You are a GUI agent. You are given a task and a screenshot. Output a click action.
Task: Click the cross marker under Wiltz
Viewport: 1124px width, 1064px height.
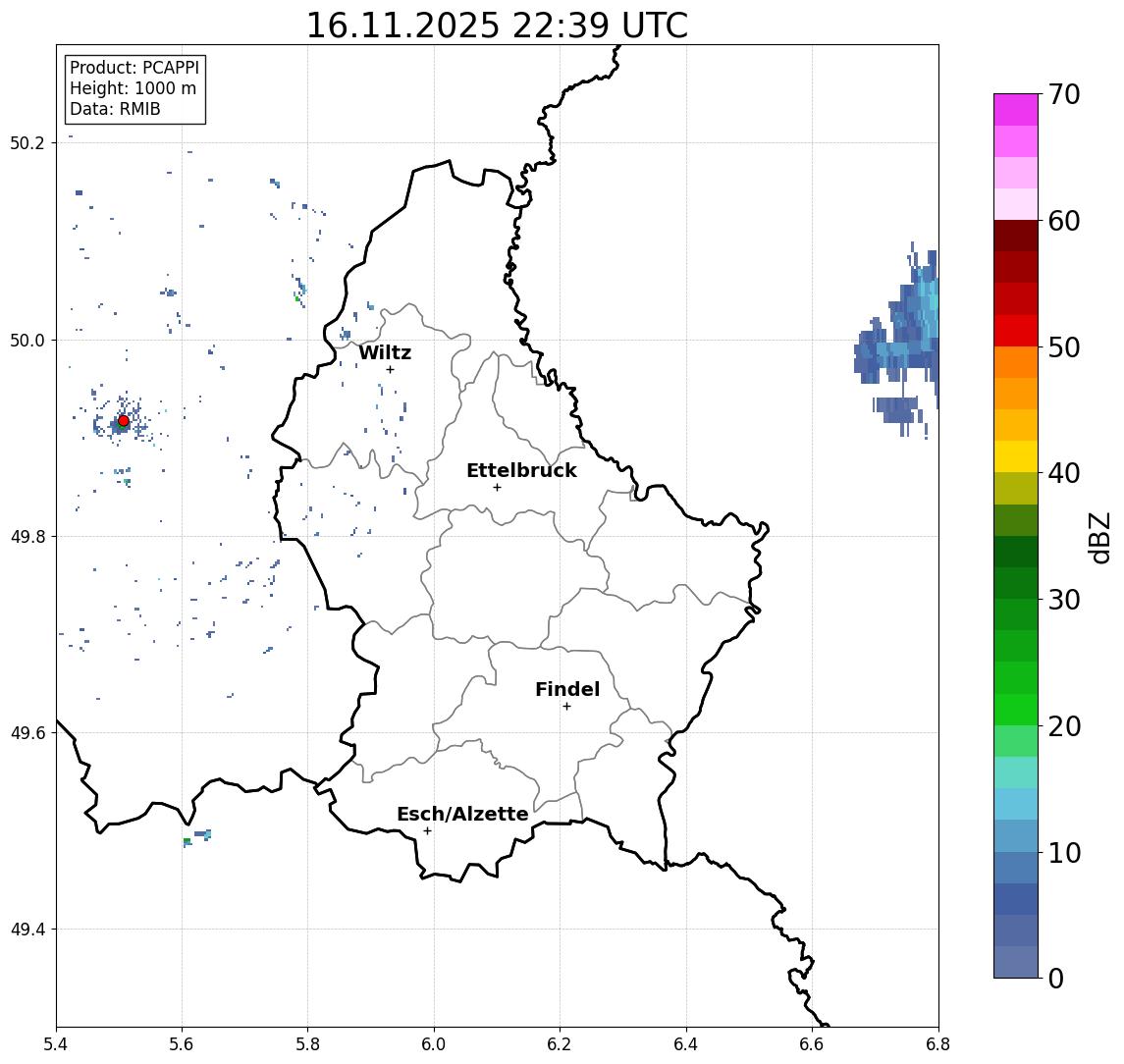point(390,369)
